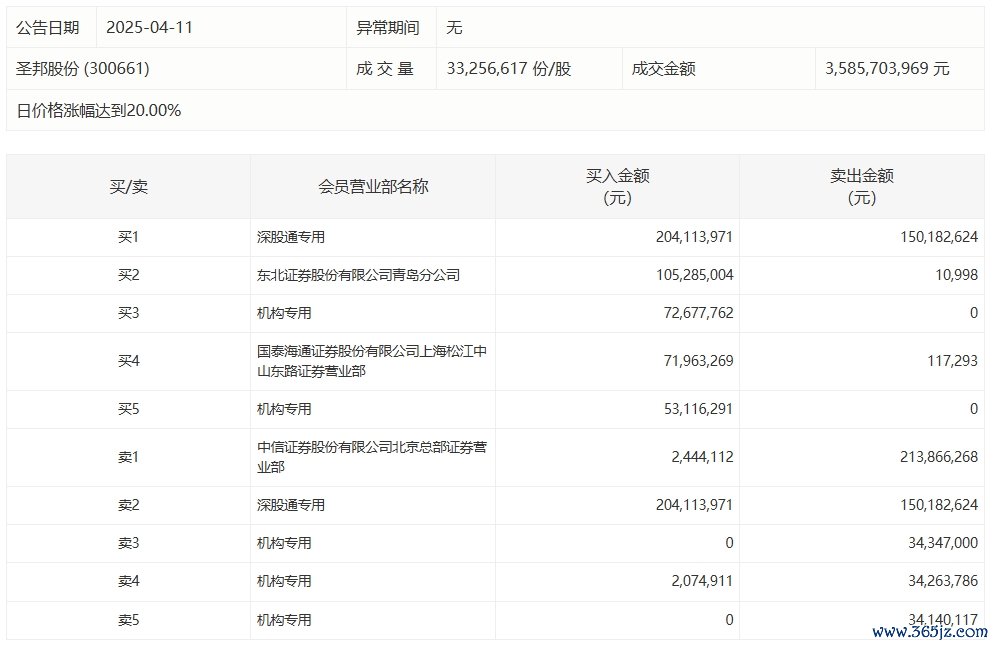Click 深股通专用 in the 卖2 row
The image size is (995, 647).
(x=291, y=505)
